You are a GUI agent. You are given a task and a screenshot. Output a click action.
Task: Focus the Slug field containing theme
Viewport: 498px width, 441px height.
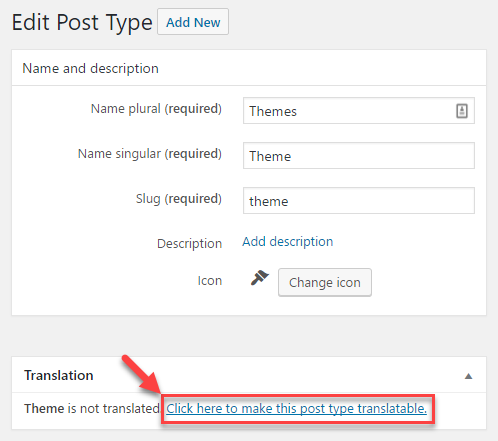coord(359,201)
